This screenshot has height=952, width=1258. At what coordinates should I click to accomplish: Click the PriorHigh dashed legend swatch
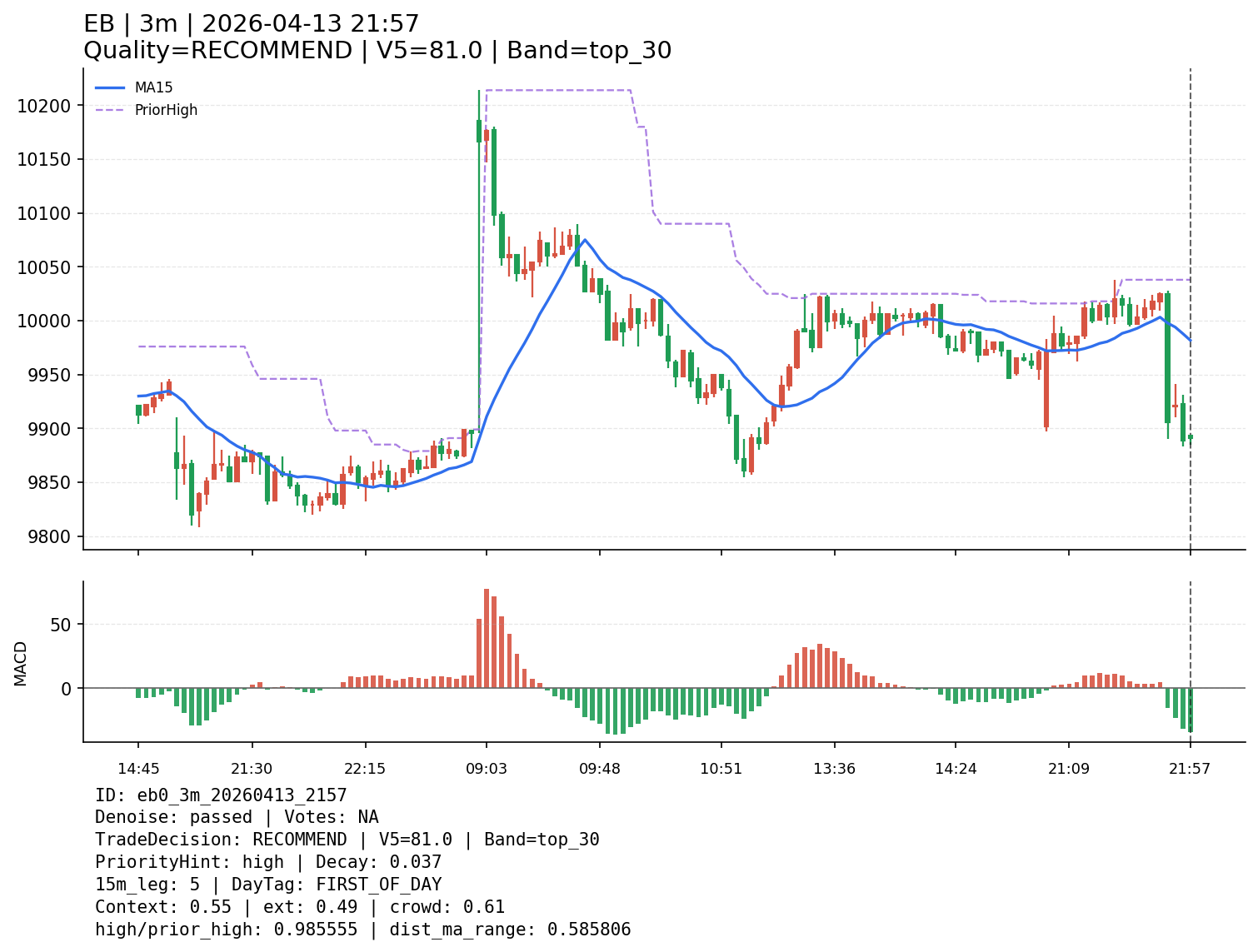click(110, 110)
